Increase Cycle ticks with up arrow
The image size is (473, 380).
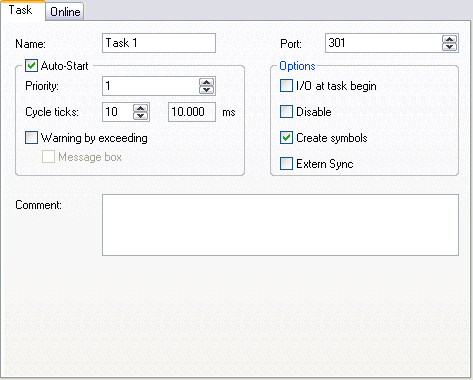(x=141, y=108)
